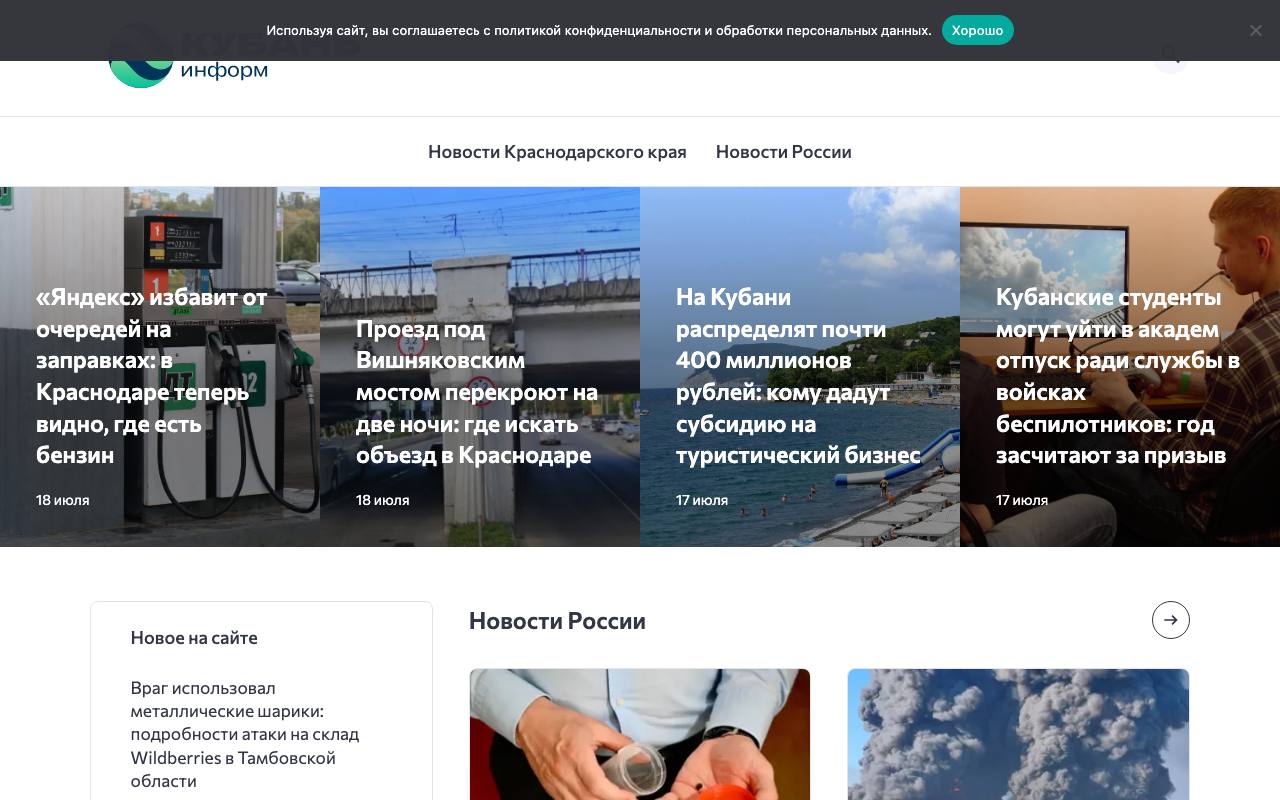Viewport: 1280px width, 800px height.
Task: Click the «17 июля» date under the студенты article
Action: click(x=1022, y=500)
